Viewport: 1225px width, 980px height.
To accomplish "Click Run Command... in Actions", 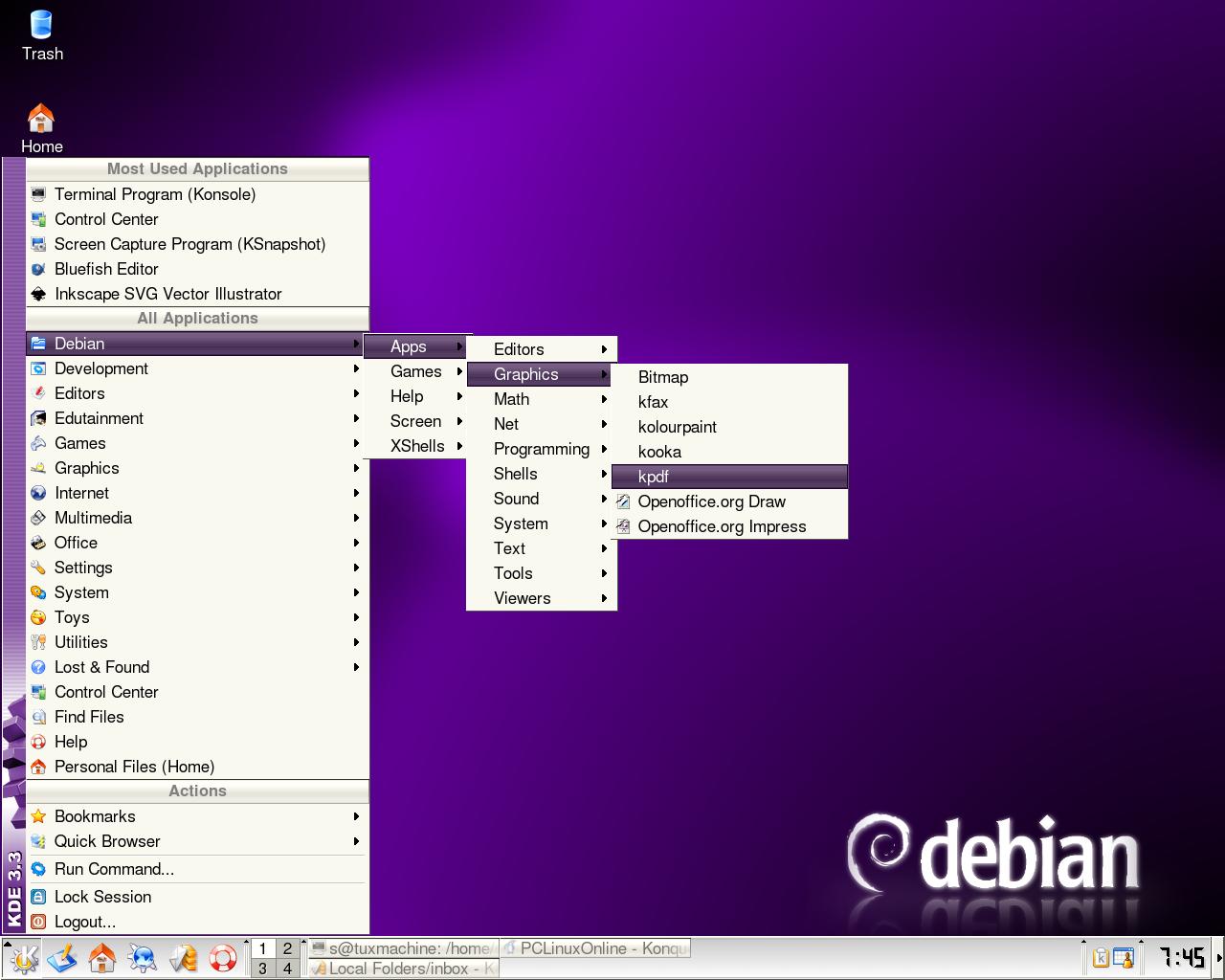I will pyautogui.click(x=197, y=869).
